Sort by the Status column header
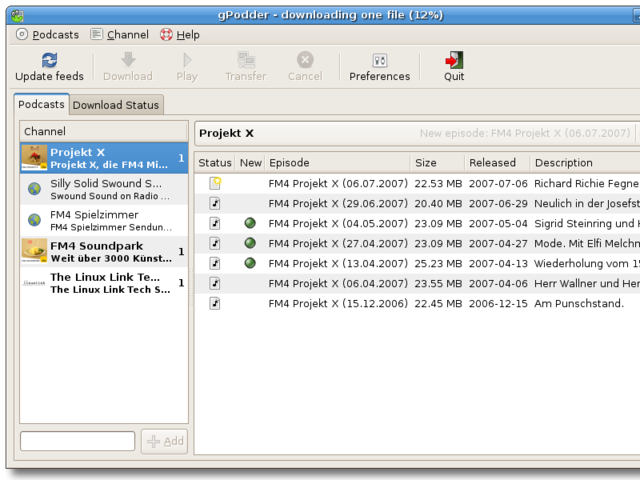640x480 pixels. click(x=215, y=163)
